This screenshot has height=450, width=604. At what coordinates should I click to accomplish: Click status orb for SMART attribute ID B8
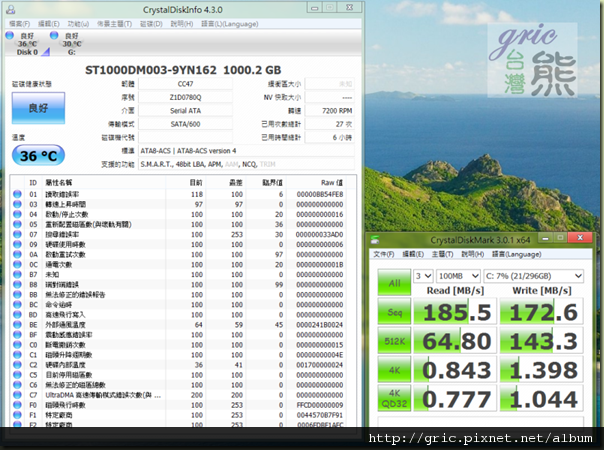pyautogui.click(x=17, y=284)
